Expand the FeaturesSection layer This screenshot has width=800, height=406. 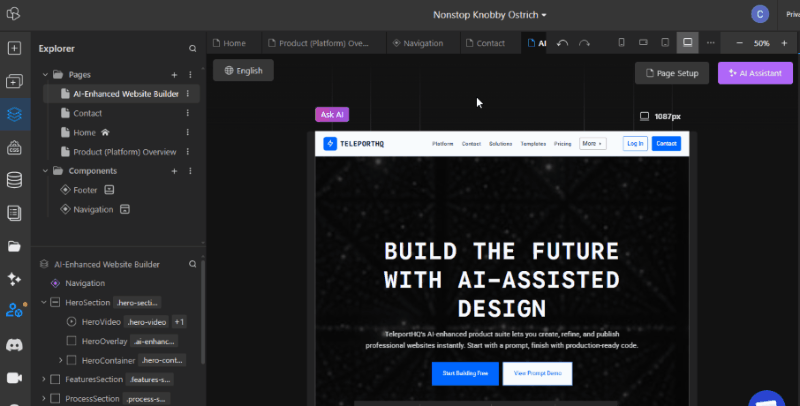[x=44, y=379]
